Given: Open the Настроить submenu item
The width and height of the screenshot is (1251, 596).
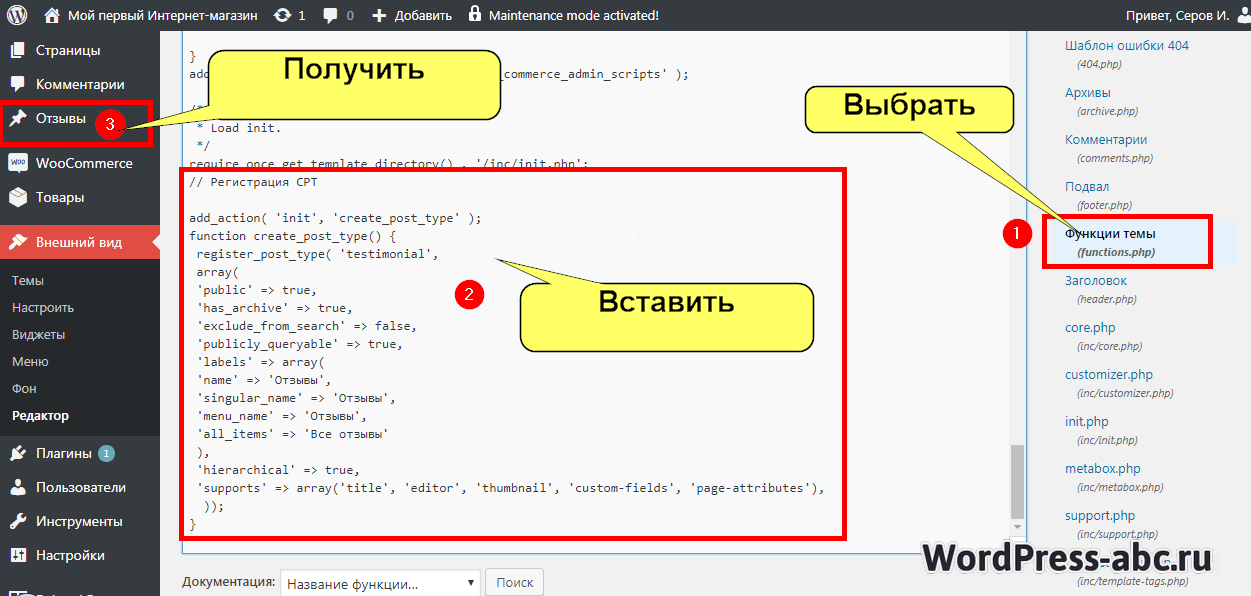Looking at the screenshot, I should click(x=43, y=308).
